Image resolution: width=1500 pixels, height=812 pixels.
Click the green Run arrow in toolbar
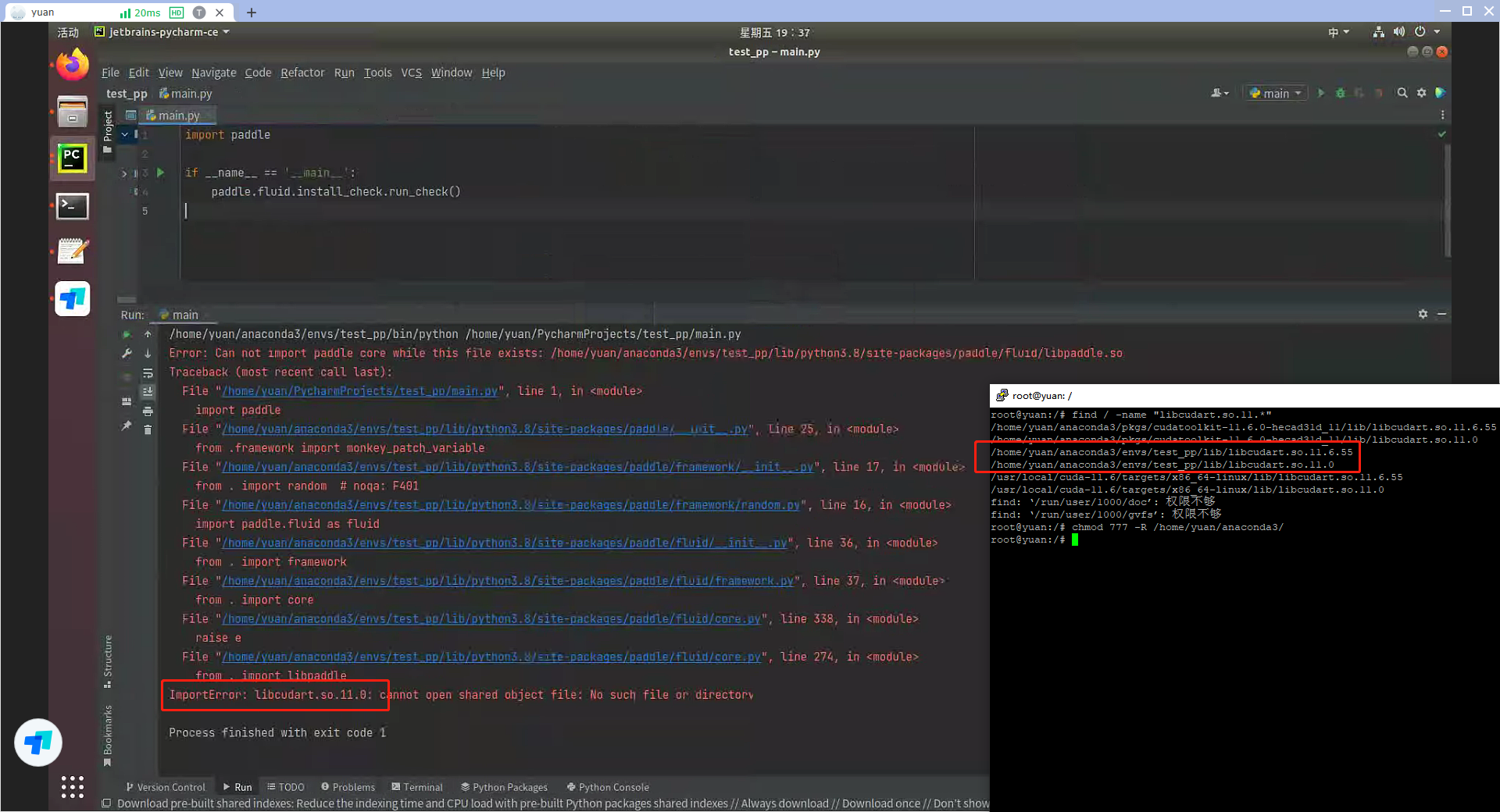click(x=1321, y=93)
